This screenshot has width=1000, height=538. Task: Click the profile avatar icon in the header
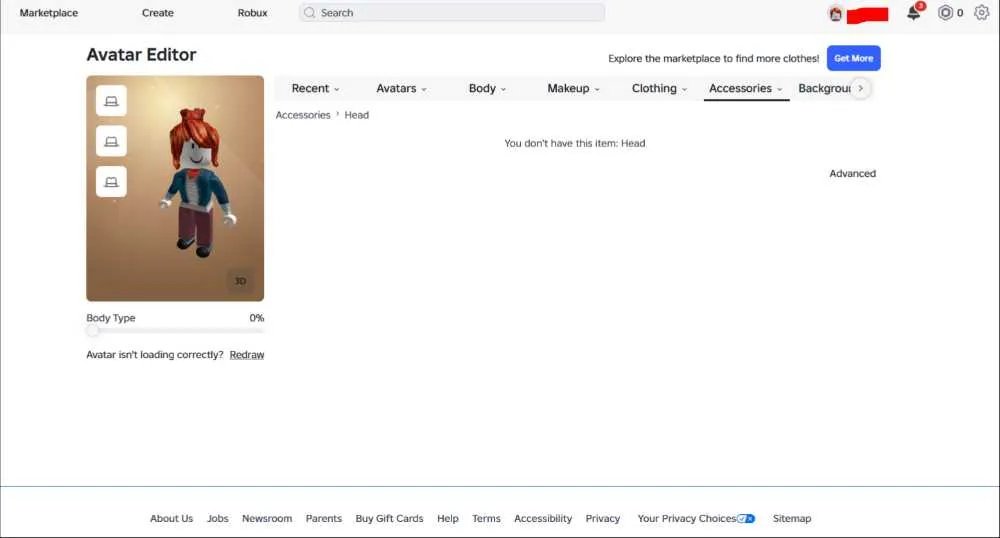835,13
